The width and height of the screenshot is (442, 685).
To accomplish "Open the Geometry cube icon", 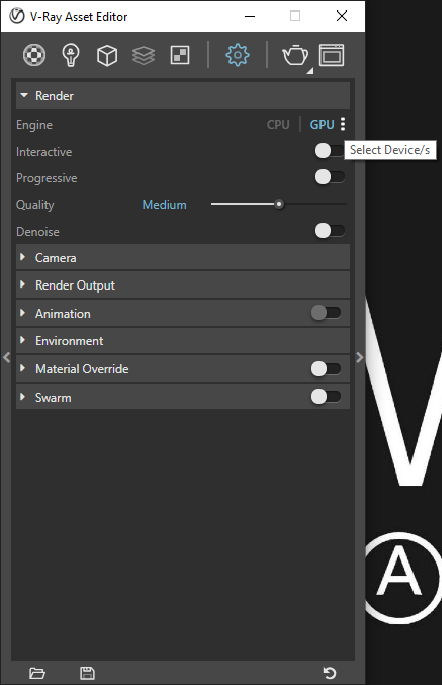I will [107, 55].
